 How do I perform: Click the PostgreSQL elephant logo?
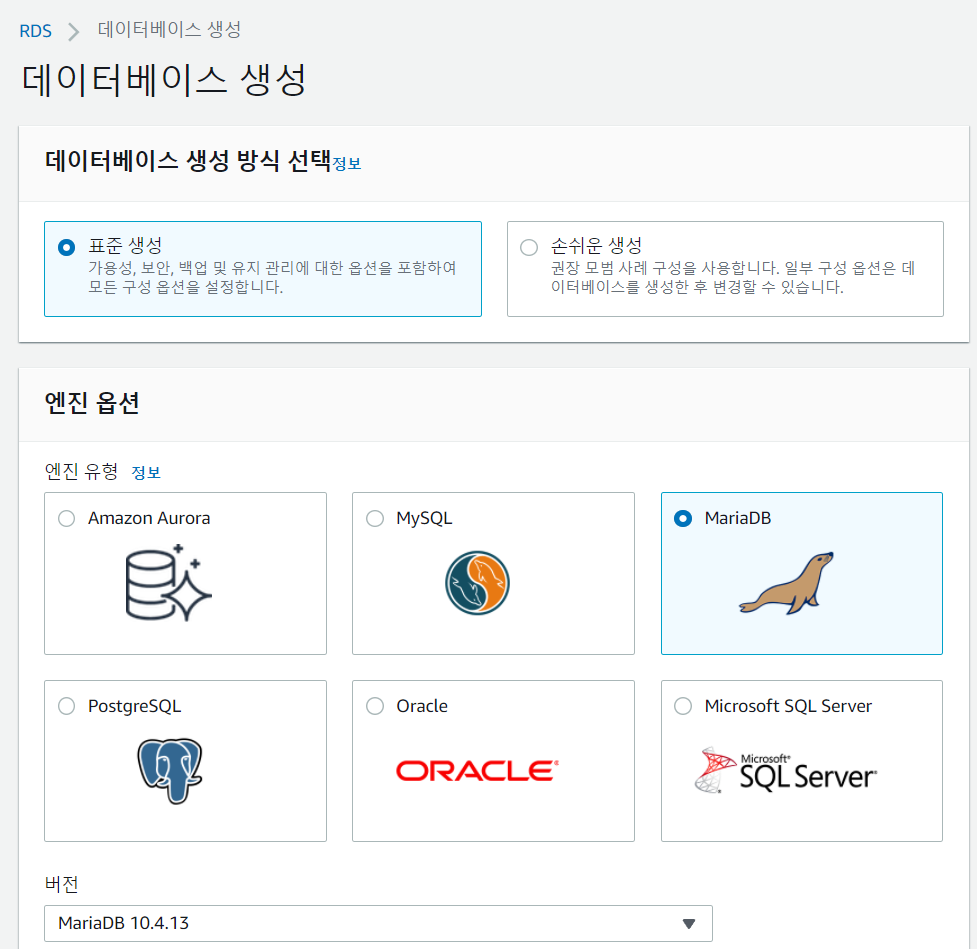pyautogui.click(x=169, y=771)
